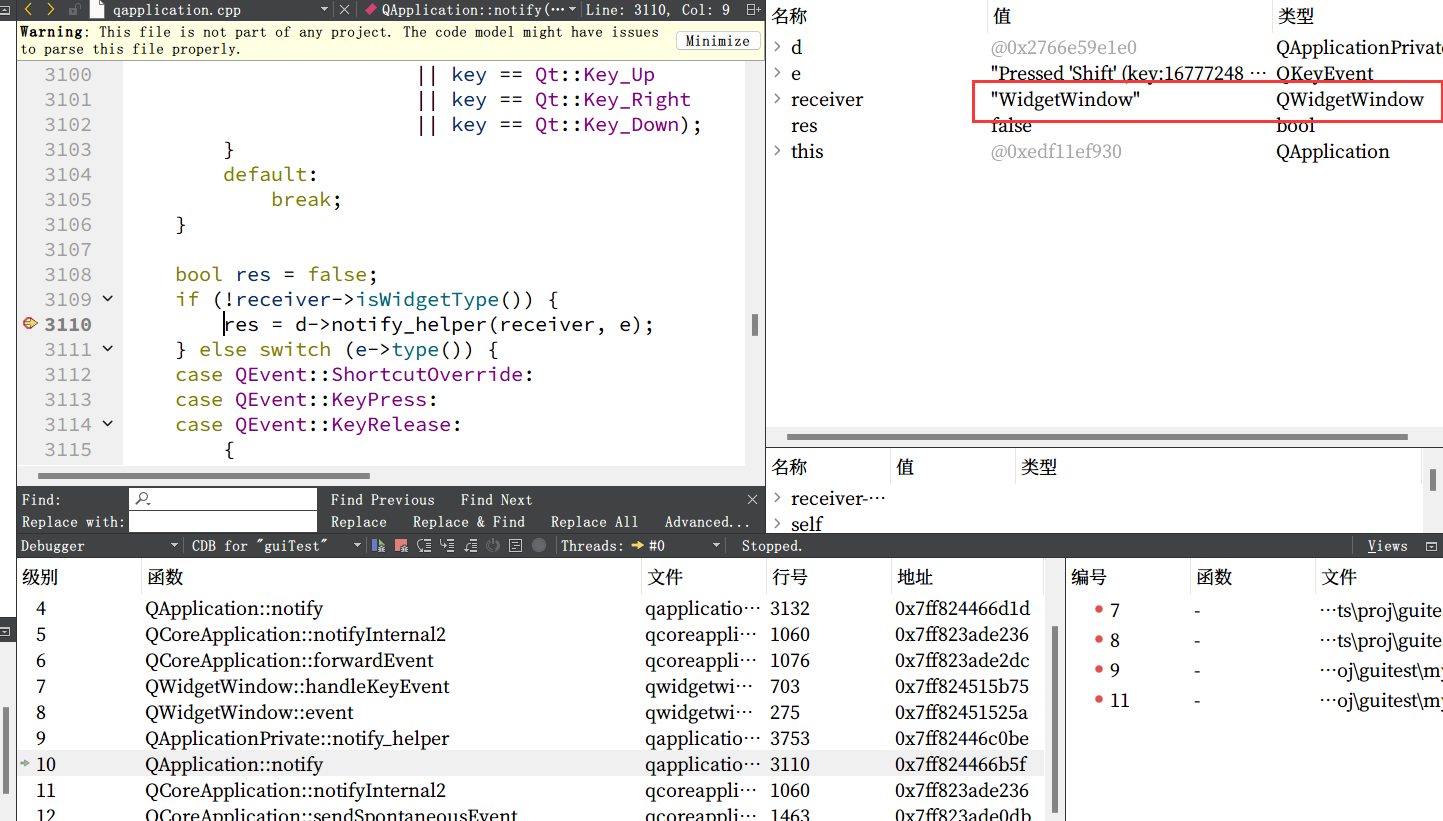Collapse the code fold at line 3109
This screenshot has width=1443, height=821.
point(108,299)
